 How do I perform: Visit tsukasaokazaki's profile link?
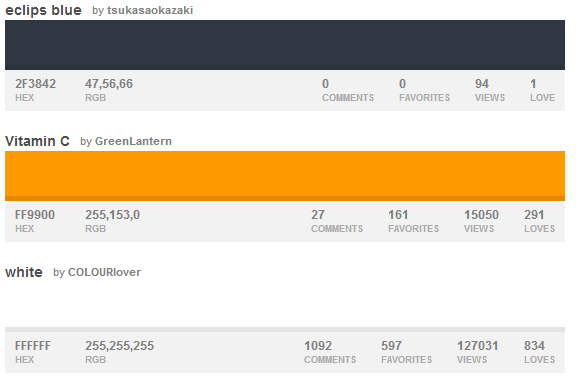(150, 10)
